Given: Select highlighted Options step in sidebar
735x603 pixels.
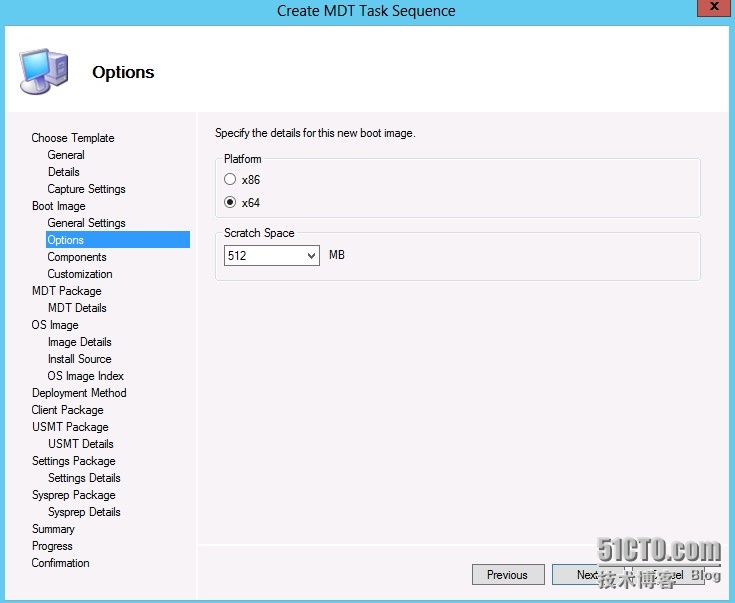Looking at the screenshot, I should tap(118, 240).
